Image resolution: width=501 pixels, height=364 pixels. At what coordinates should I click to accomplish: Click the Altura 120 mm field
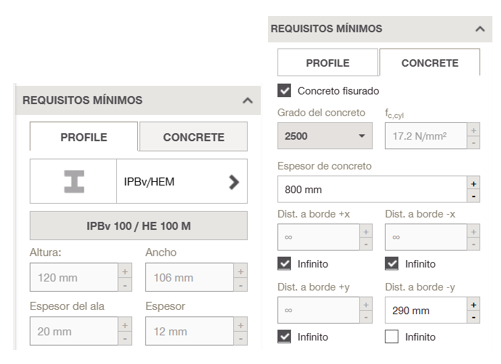pyautogui.click(x=74, y=277)
